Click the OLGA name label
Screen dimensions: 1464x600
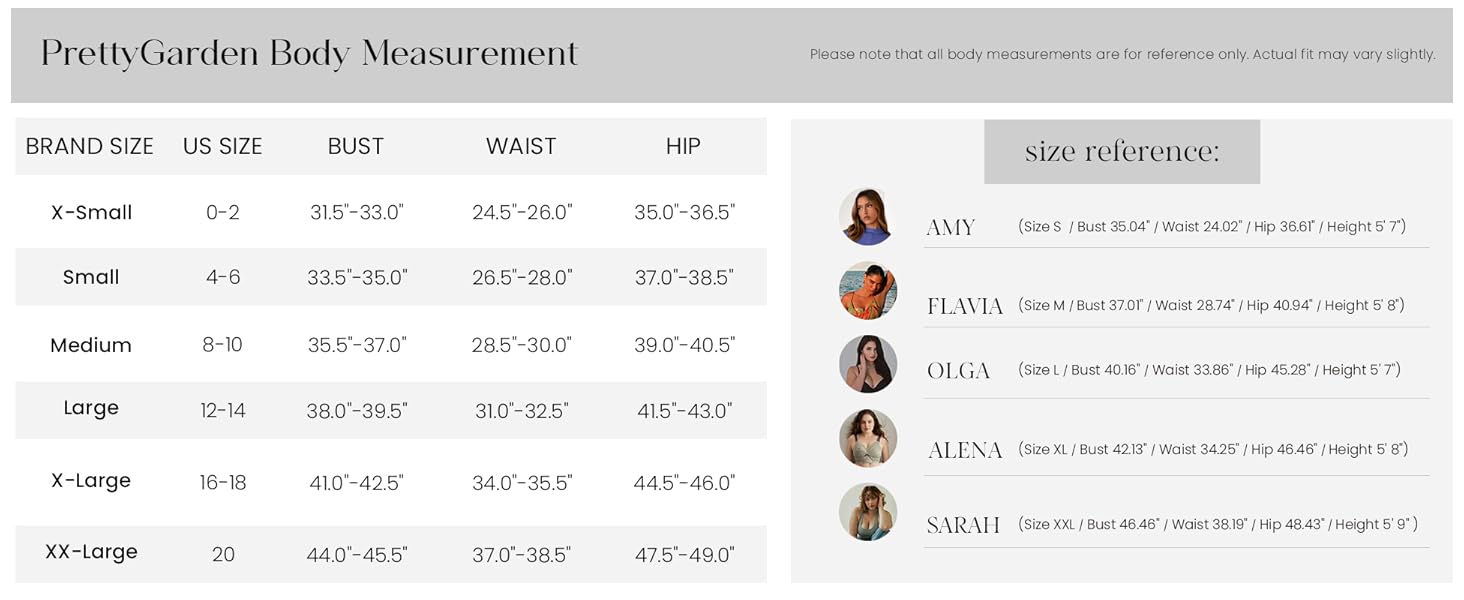pyautogui.click(x=958, y=371)
